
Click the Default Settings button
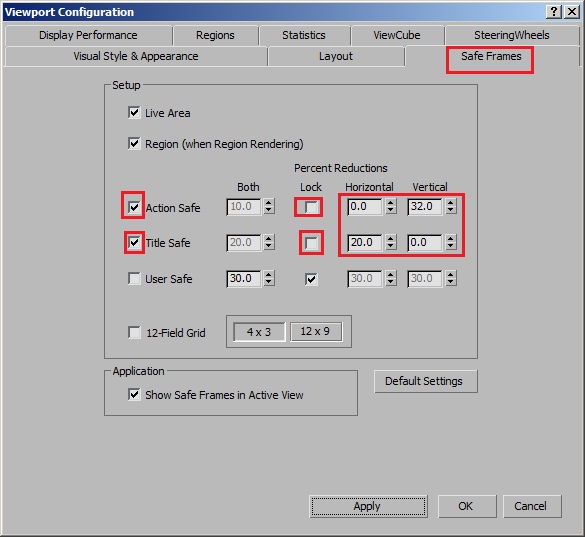tap(426, 381)
